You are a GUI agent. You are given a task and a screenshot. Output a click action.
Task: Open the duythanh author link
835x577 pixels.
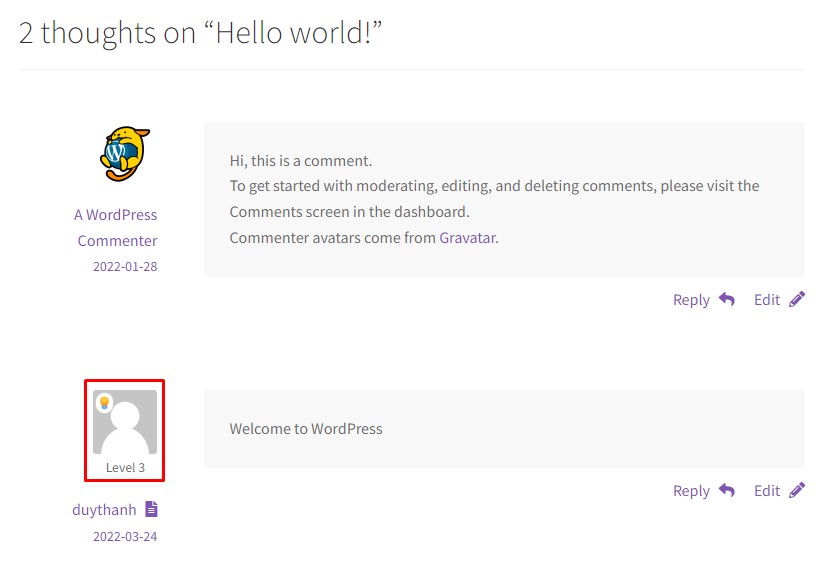point(104,509)
